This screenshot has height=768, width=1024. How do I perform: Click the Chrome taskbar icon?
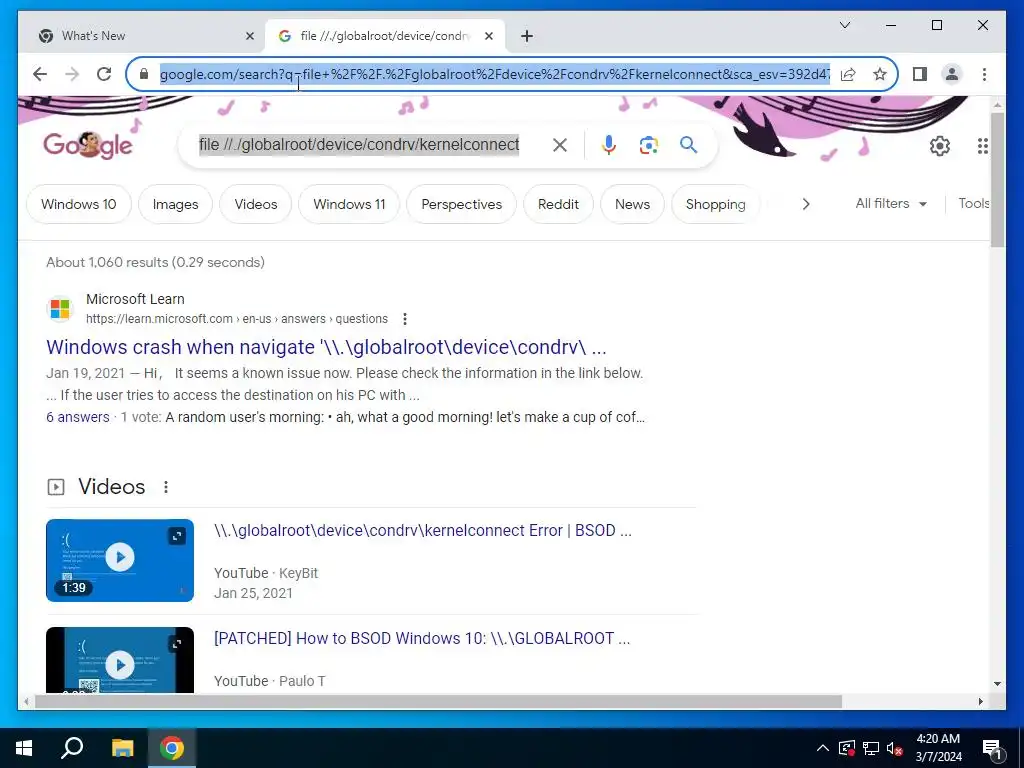point(172,748)
